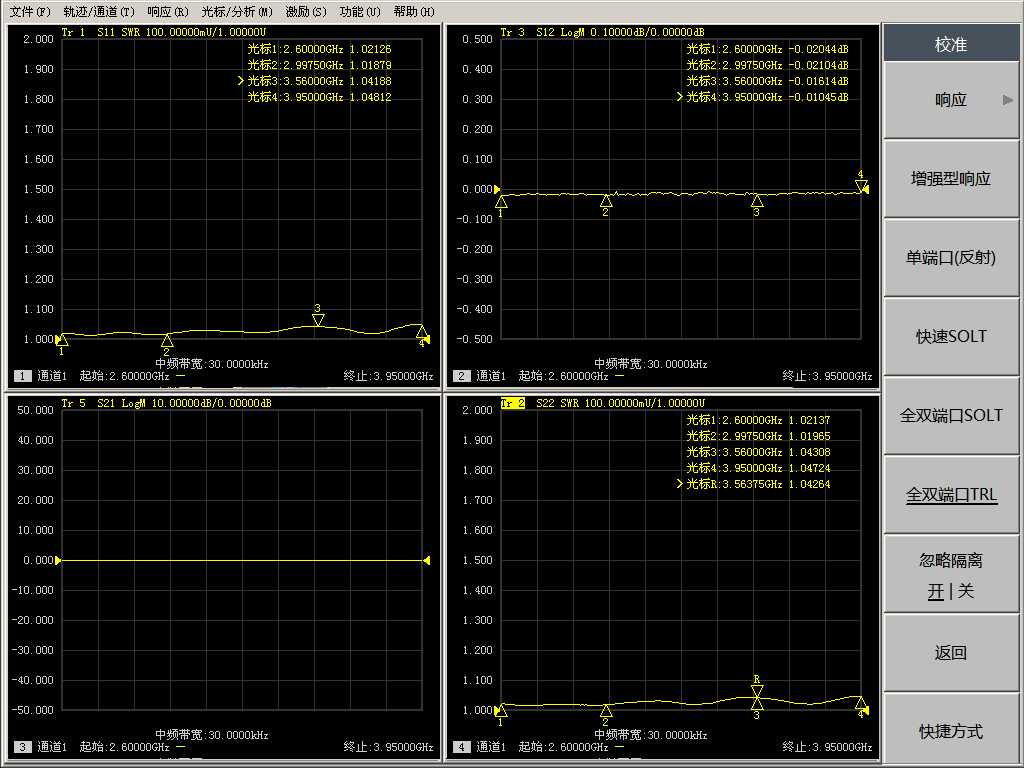
Task: Select marker 3 on S12 LogM trace
Action: pyautogui.click(x=757, y=205)
